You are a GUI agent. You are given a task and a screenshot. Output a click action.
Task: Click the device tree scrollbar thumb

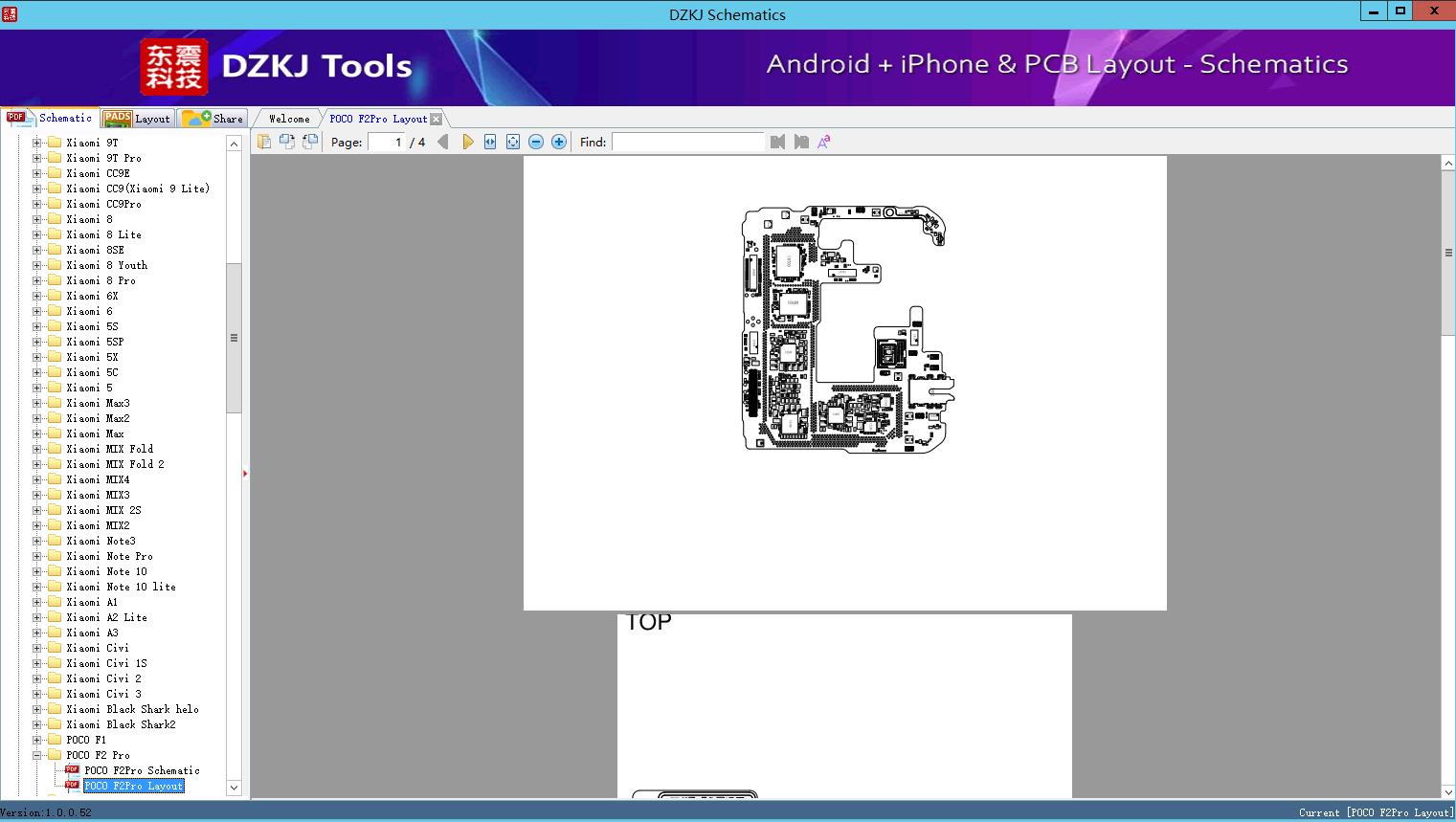pos(234,338)
